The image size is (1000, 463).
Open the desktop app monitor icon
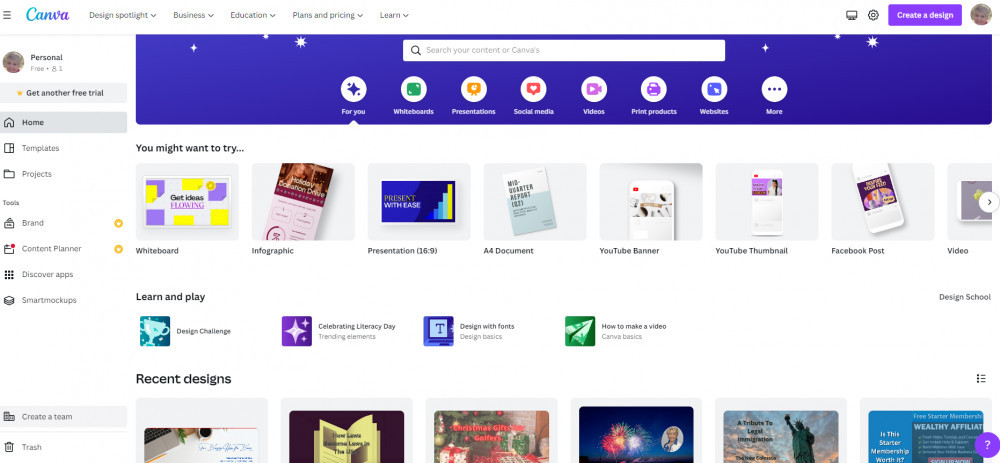coord(851,15)
